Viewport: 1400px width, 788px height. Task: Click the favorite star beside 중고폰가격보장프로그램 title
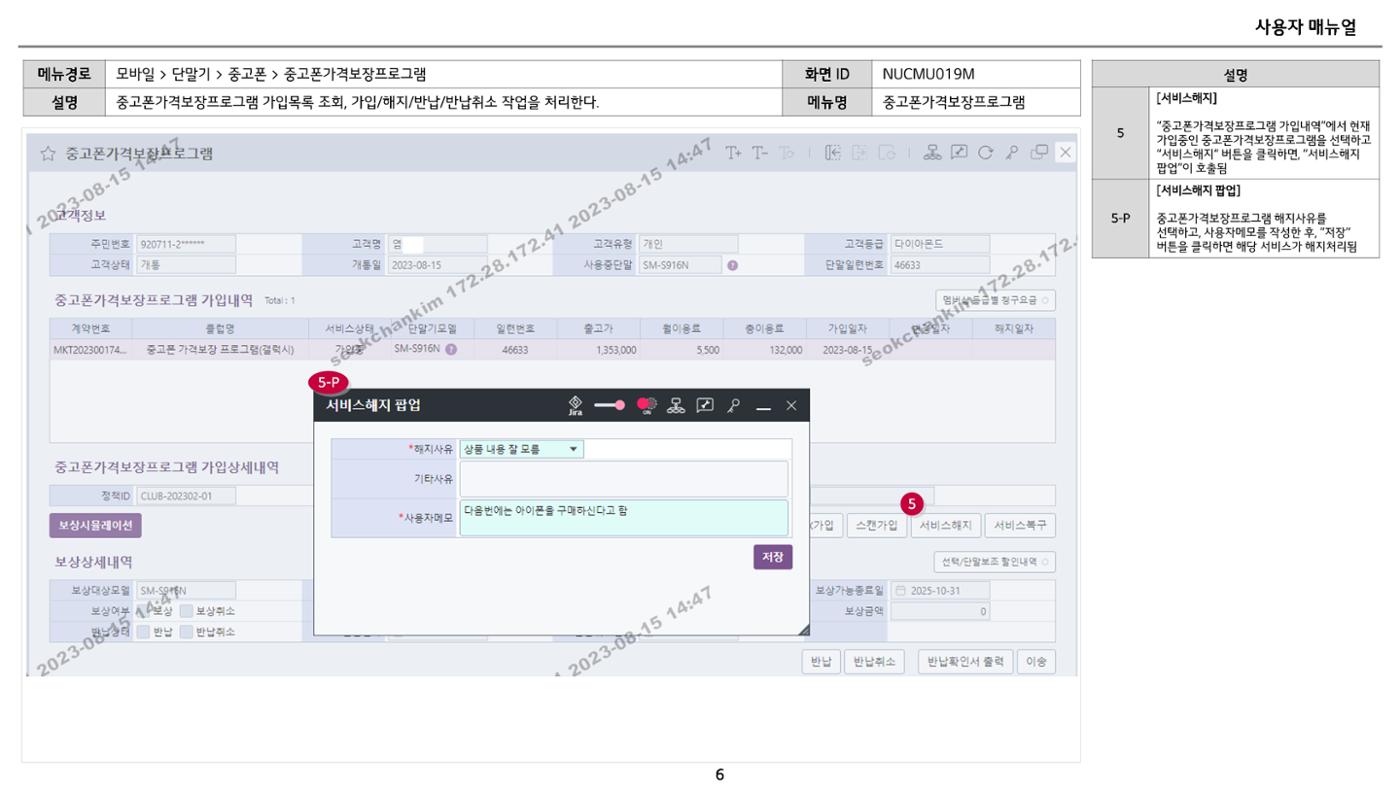click(46, 154)
